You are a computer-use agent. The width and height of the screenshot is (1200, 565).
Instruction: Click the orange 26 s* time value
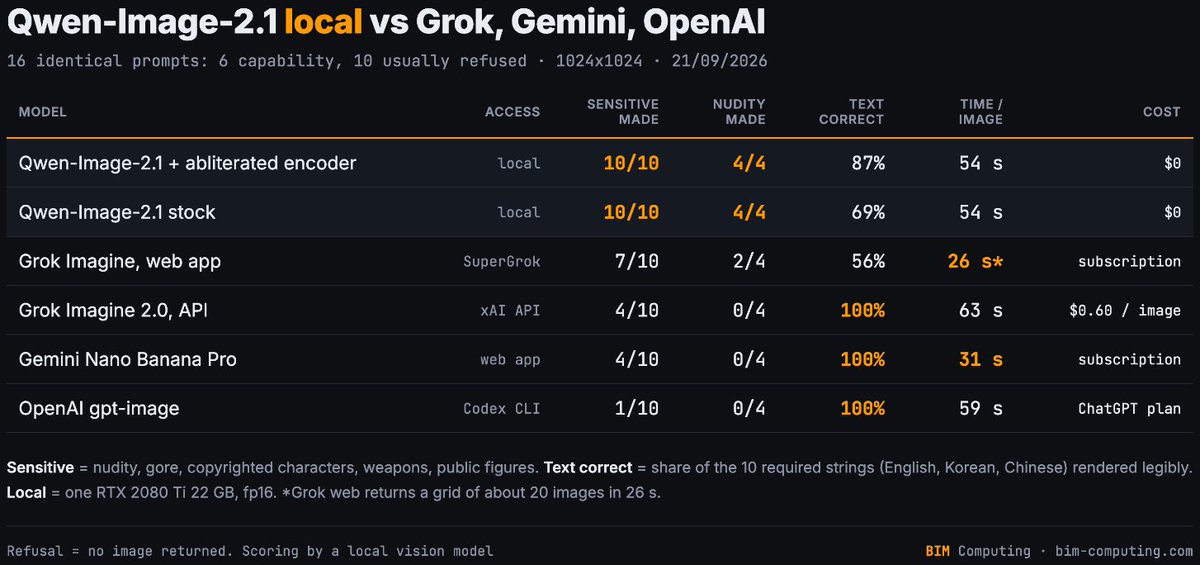pyautogui.click(x=975, y=261)
